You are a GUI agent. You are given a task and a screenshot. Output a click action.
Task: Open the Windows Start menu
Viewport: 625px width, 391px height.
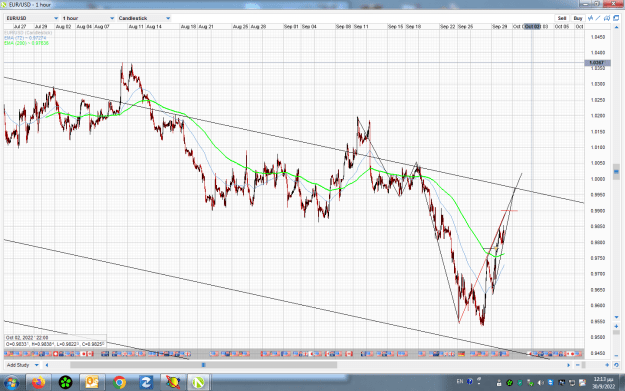click(x=11, y=383)
